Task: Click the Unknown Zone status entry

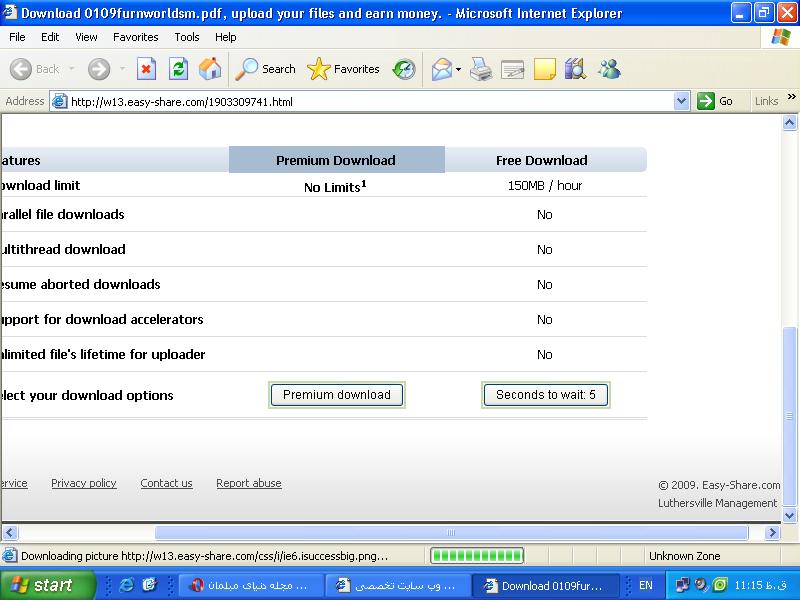Action: 684,556
